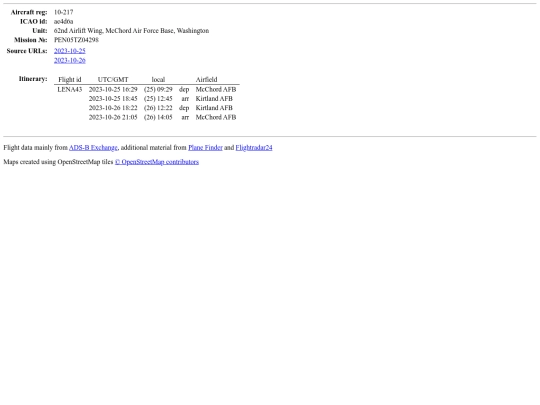This screenshot has height=405, width=540.
Task: Click the Airfield column header
Action: click(206, 80)
